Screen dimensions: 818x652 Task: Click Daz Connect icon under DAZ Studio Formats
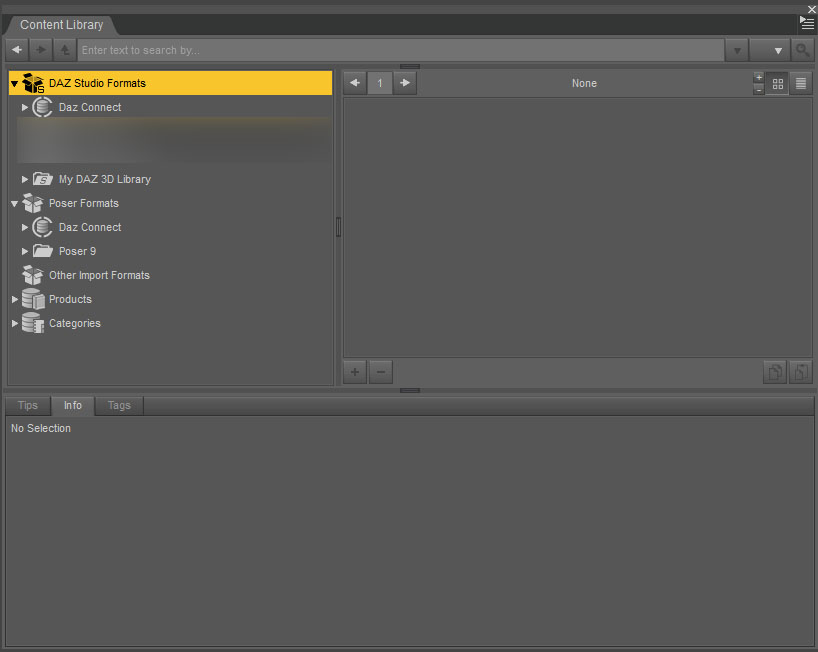(x=42, y=107)
